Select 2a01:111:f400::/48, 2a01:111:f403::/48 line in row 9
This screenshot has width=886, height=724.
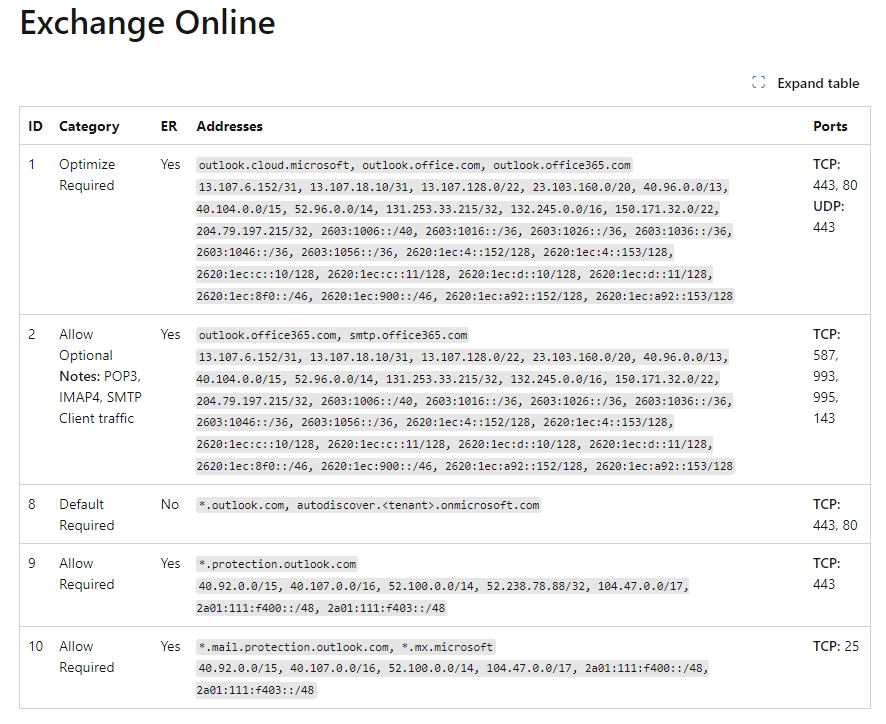[321, 608]
